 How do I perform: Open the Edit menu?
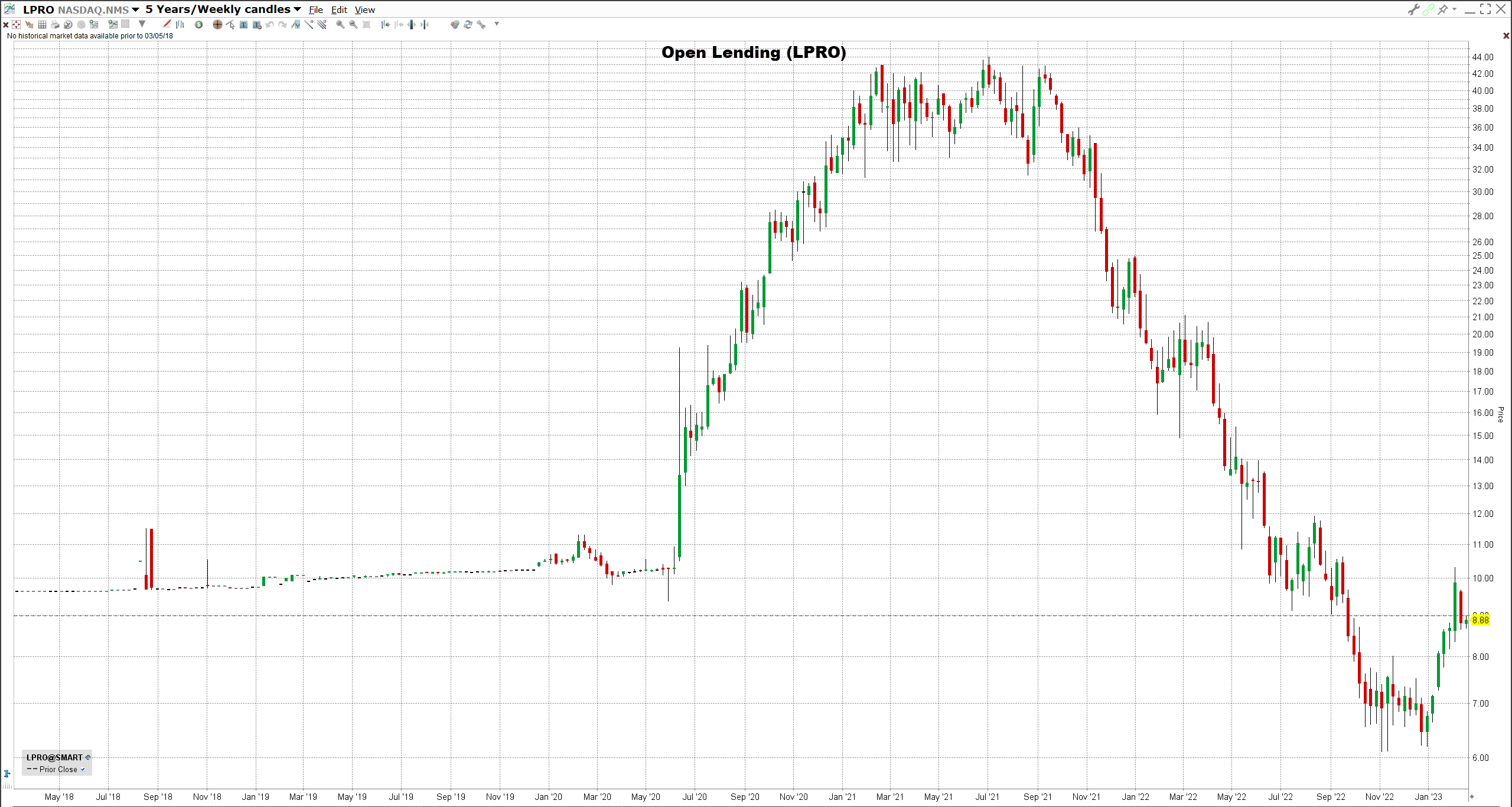point(339,10)
